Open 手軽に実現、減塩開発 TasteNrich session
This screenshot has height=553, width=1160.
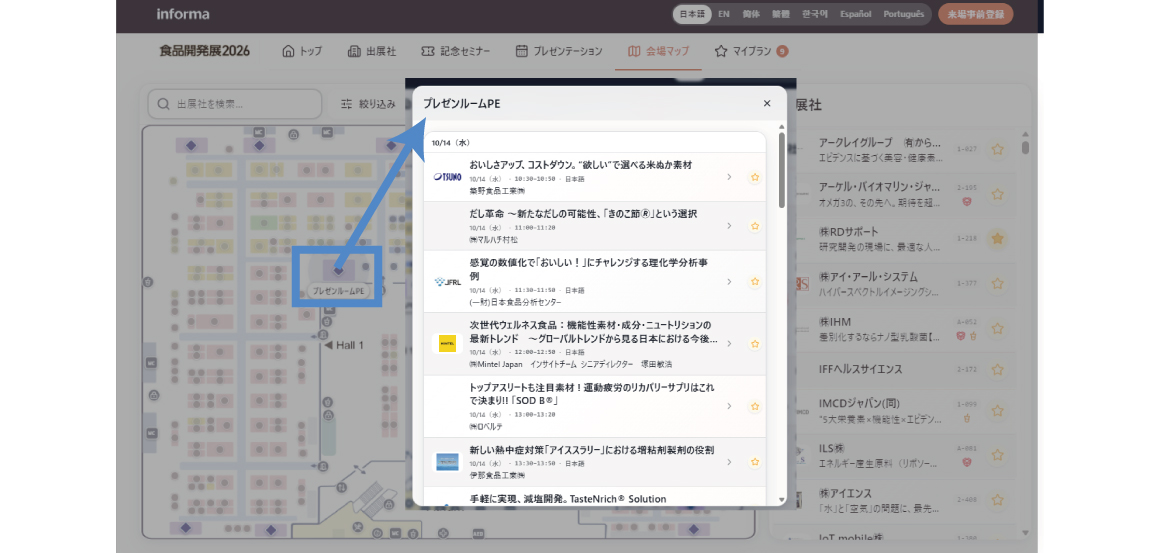tap(568, 499)
